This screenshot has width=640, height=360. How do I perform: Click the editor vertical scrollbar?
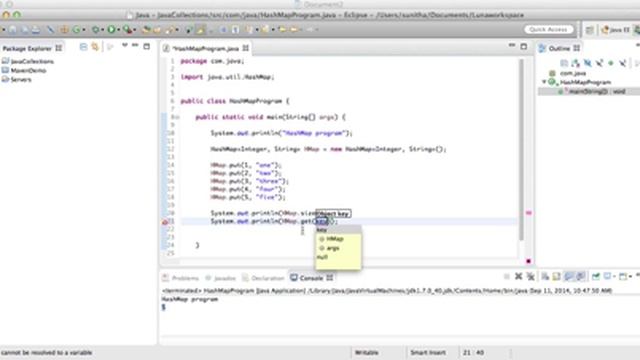[521, 149]
